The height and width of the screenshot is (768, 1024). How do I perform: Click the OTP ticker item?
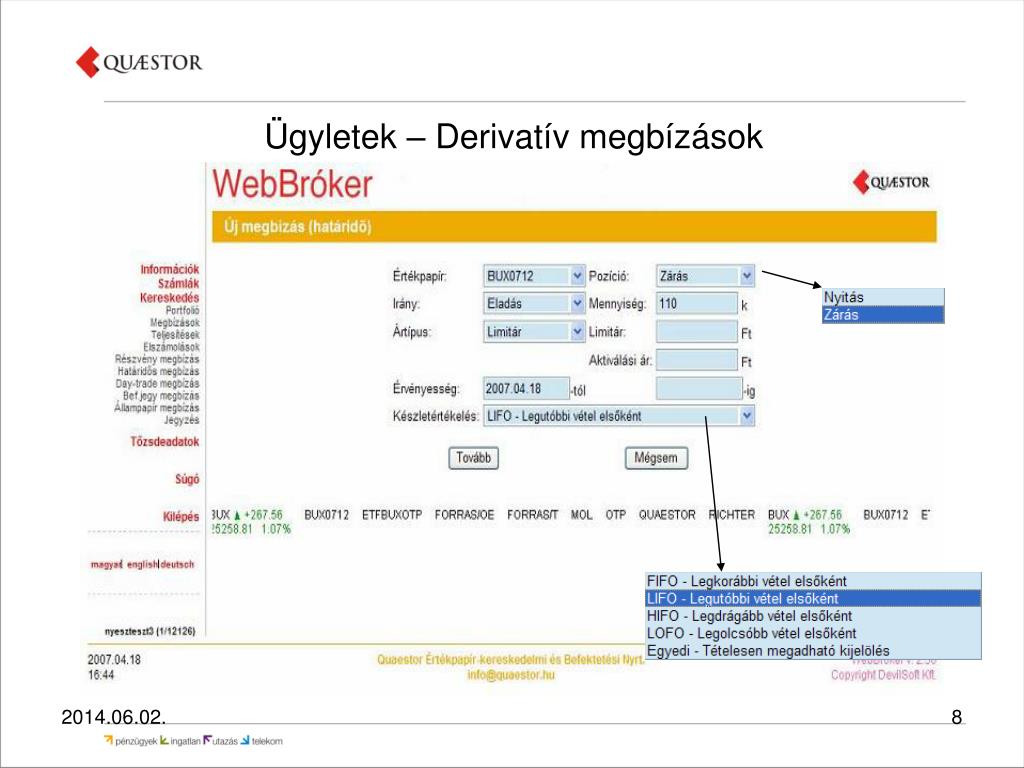pos(615,515)
